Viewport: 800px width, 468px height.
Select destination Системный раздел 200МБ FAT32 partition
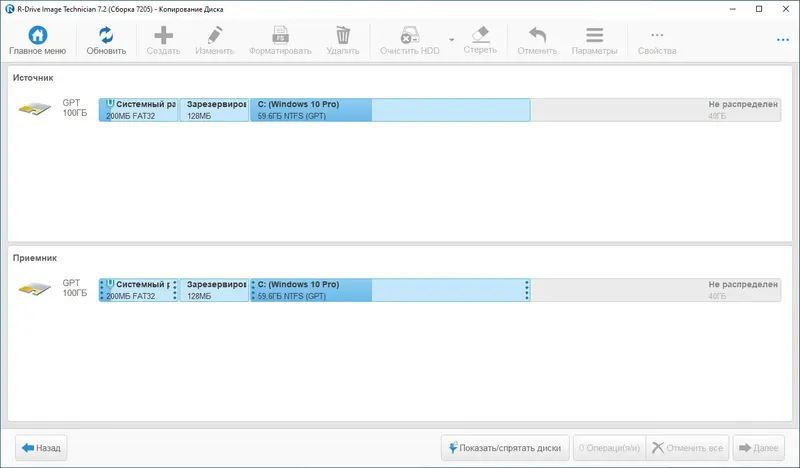[138, 290]
